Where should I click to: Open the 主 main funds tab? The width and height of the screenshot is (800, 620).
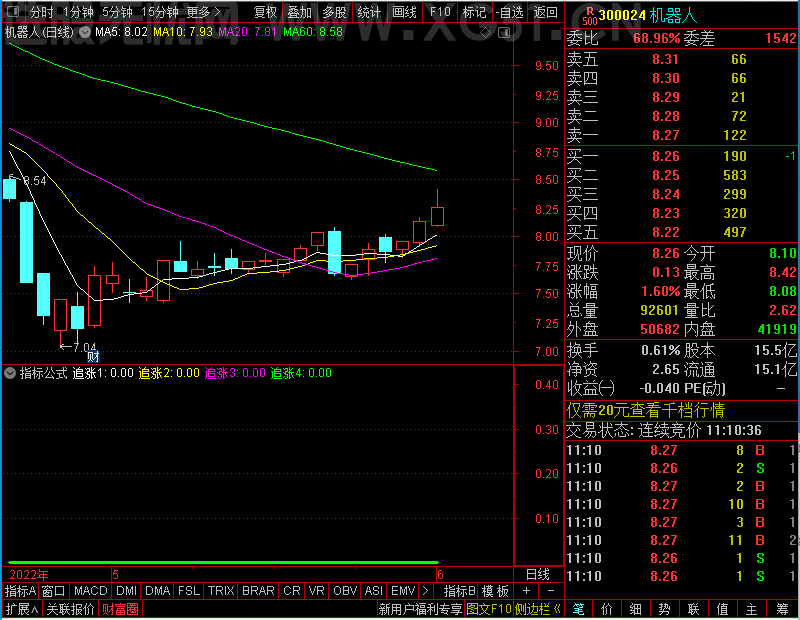point(752,609)
